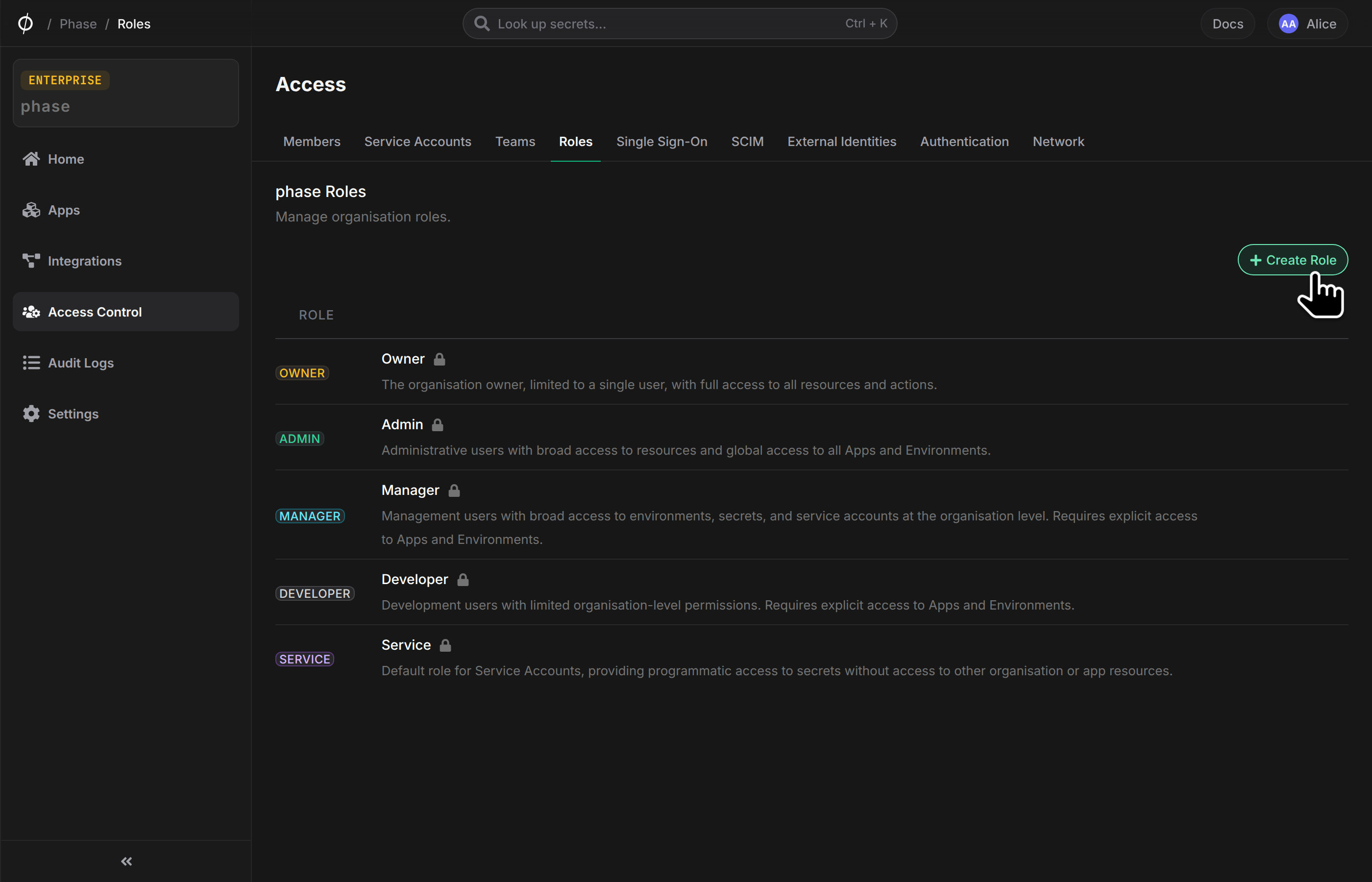Click the Admin role name
This screenshot has height=882, width=1372.
pyautogui.click(x=402, y=424)
